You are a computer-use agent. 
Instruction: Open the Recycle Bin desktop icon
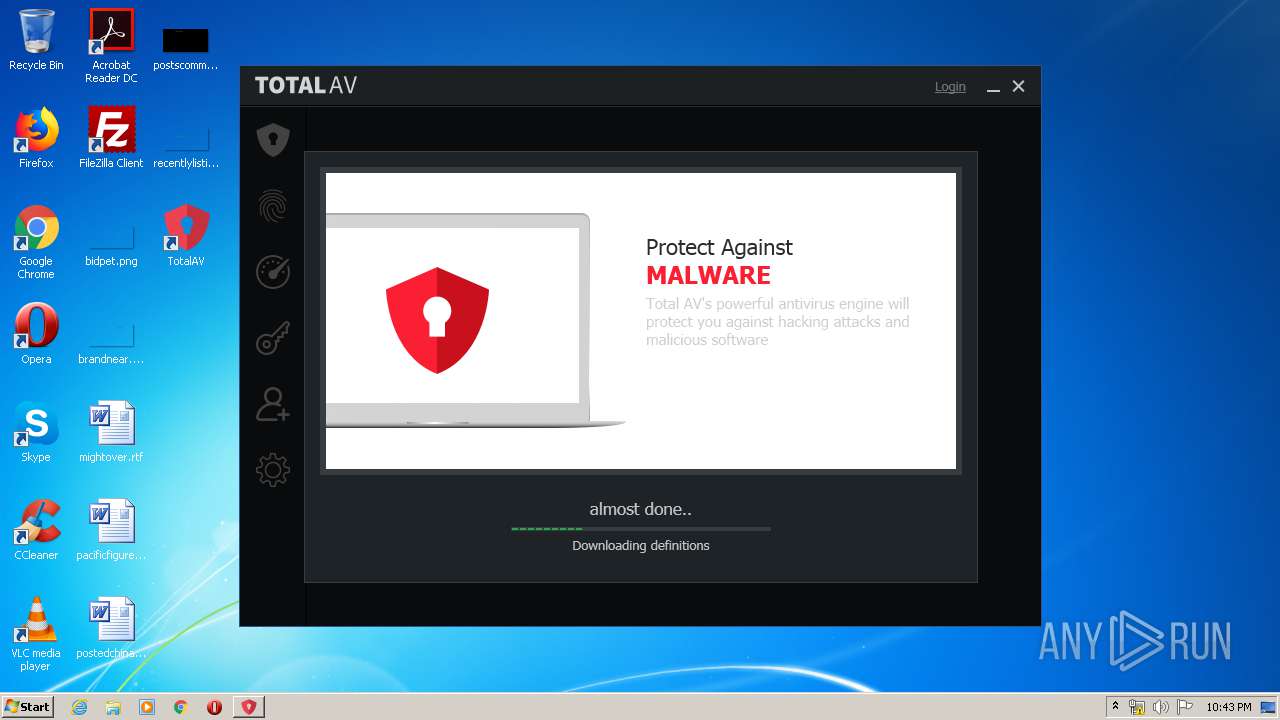tap(36, 40)
